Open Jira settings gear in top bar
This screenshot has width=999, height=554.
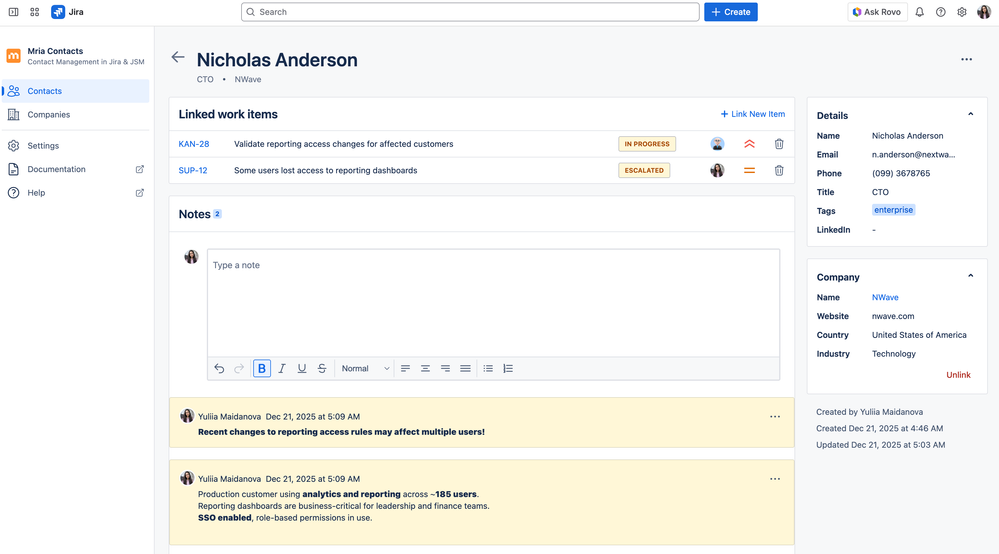(962, 12)
